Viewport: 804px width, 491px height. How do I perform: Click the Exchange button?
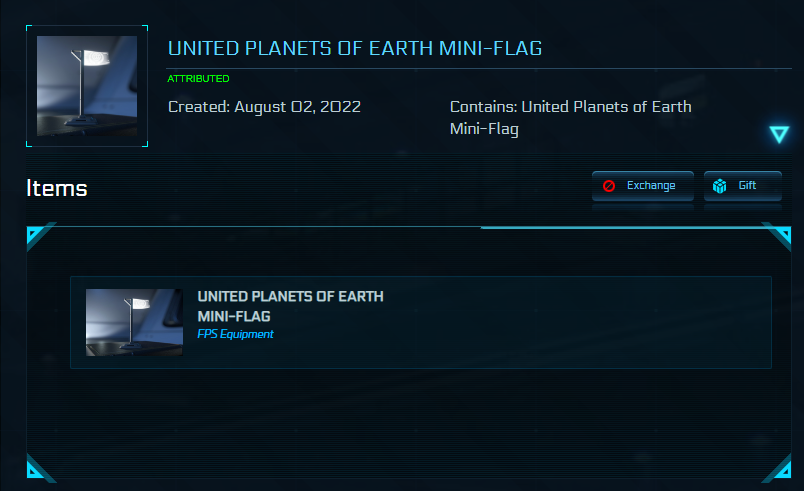click(x=641, y=186)
